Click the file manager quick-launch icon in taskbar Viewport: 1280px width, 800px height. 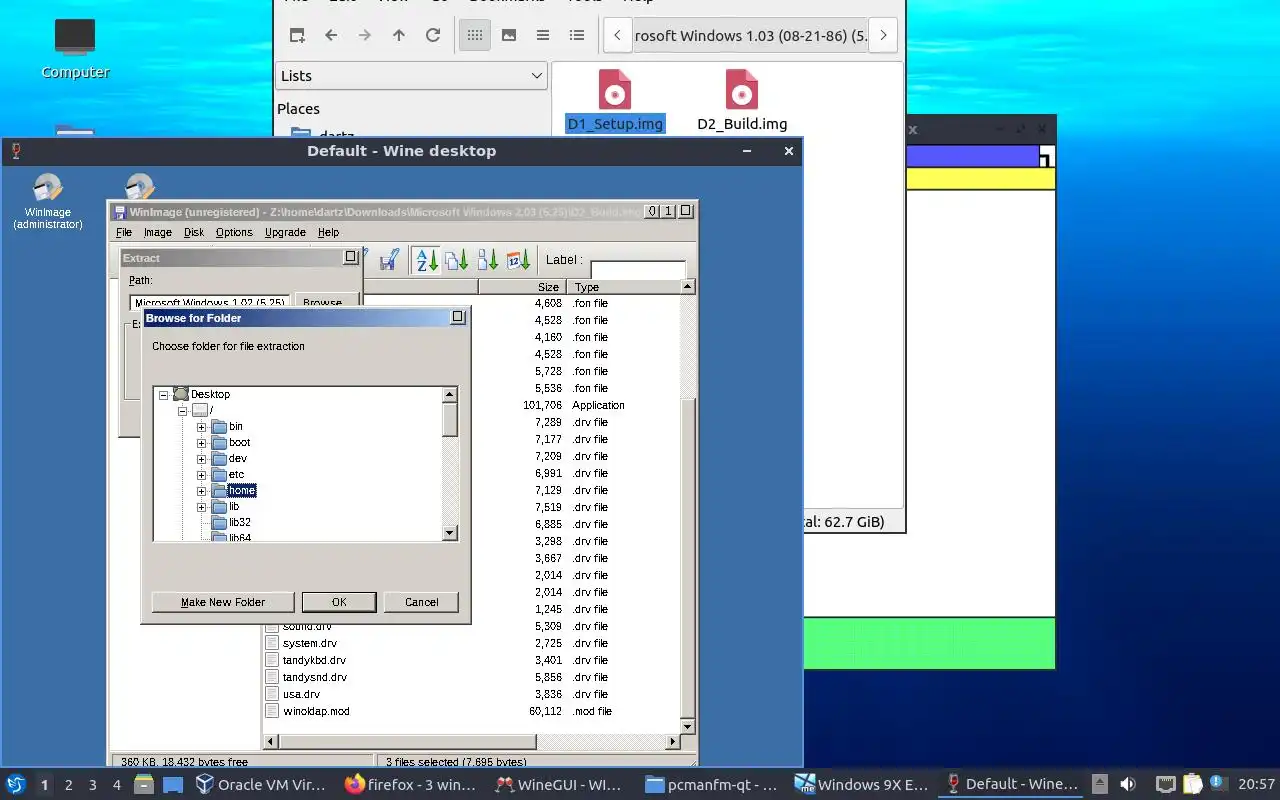click(143, 785)
